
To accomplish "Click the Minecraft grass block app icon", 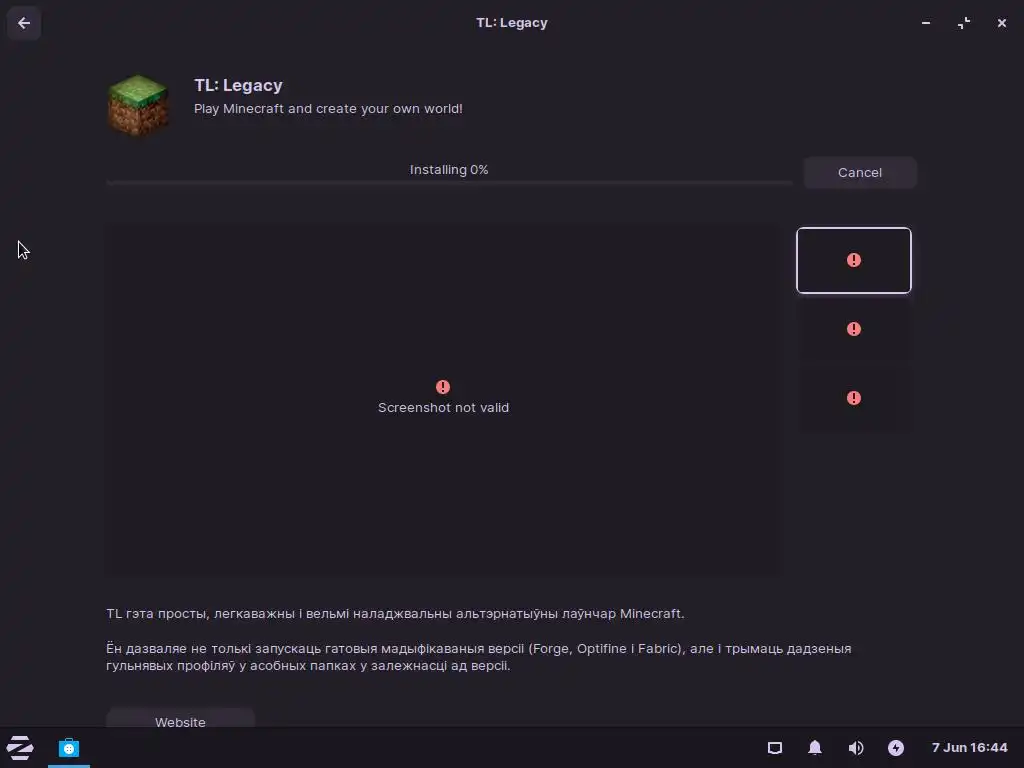I will [138, 105].
